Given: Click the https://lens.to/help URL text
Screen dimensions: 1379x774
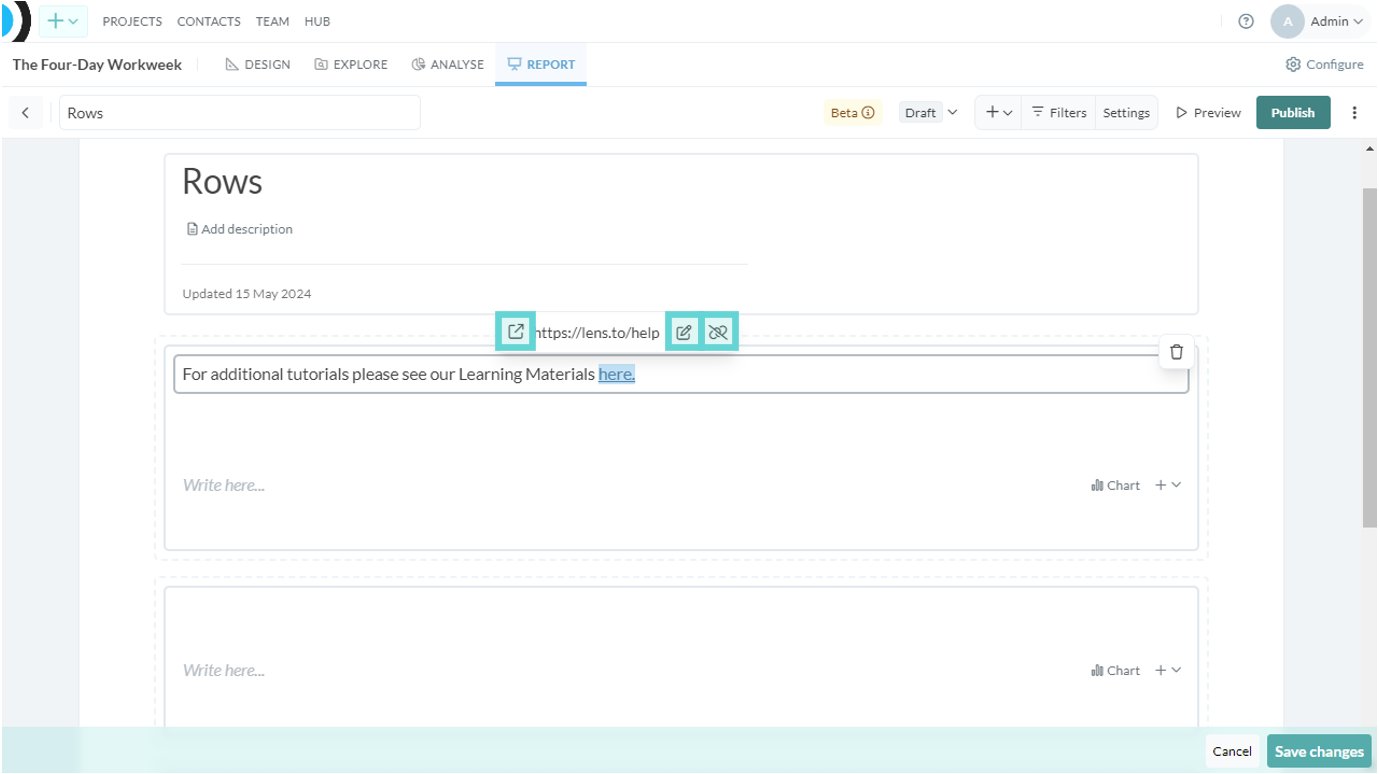Looking at the screenshot, I should [x=597, y=333].
